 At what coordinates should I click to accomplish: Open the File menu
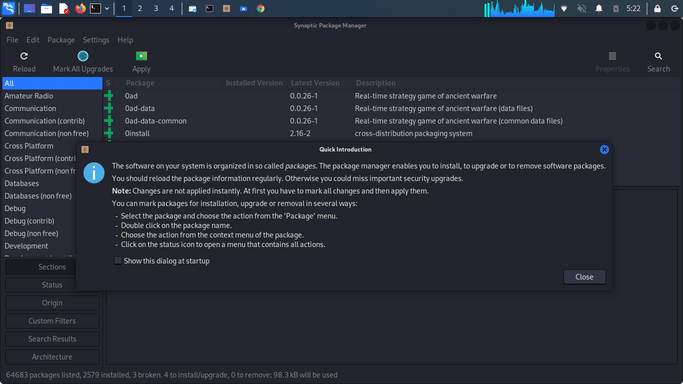[x=12, y=40]
